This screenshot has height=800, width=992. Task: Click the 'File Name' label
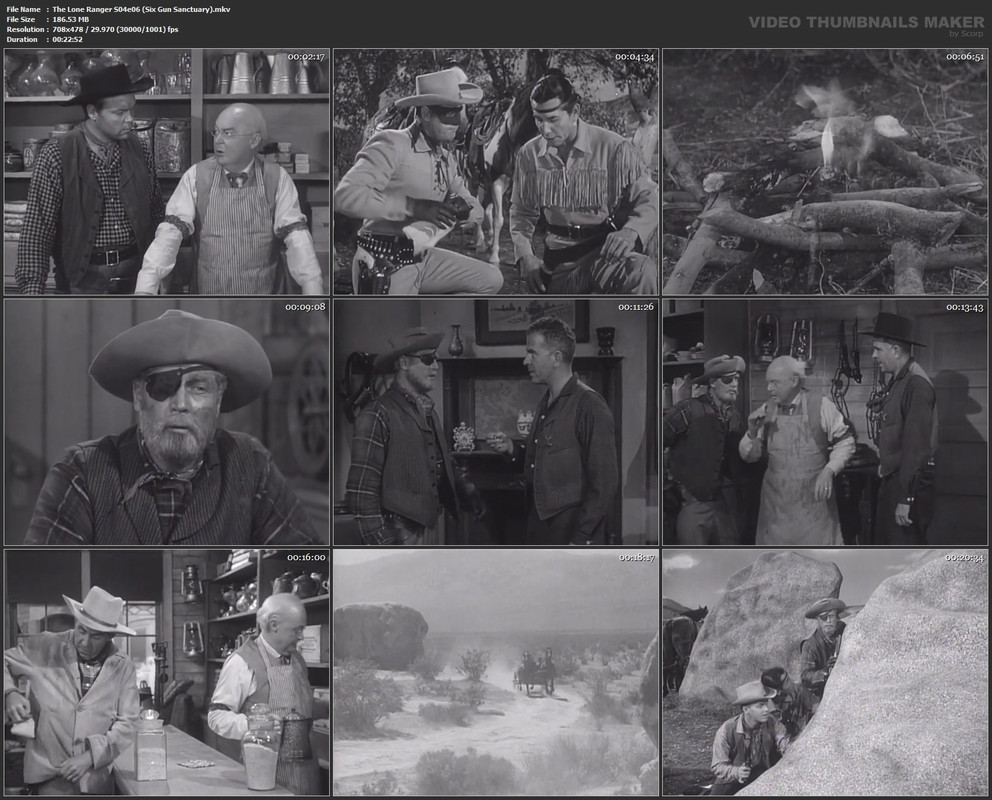click(23, 9)
